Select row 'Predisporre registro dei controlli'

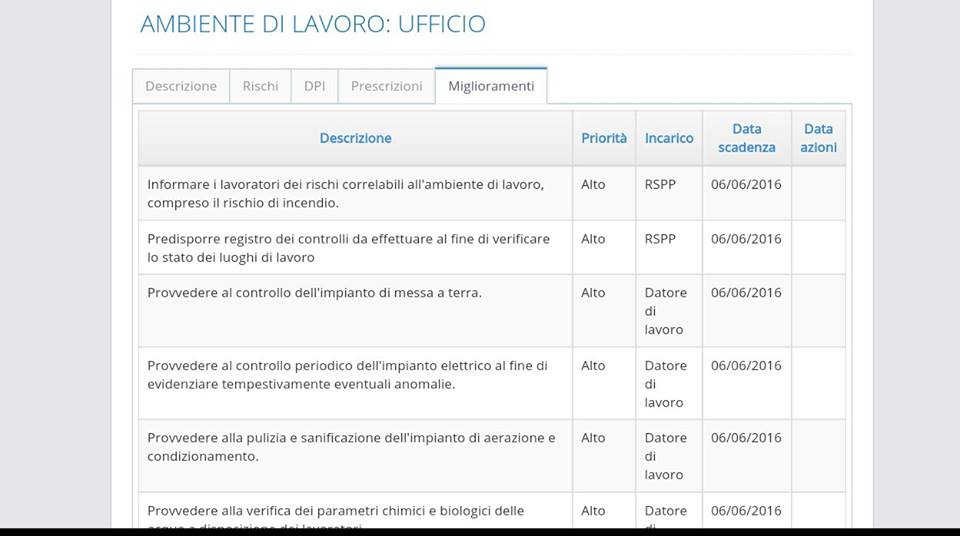coord(492,247)
